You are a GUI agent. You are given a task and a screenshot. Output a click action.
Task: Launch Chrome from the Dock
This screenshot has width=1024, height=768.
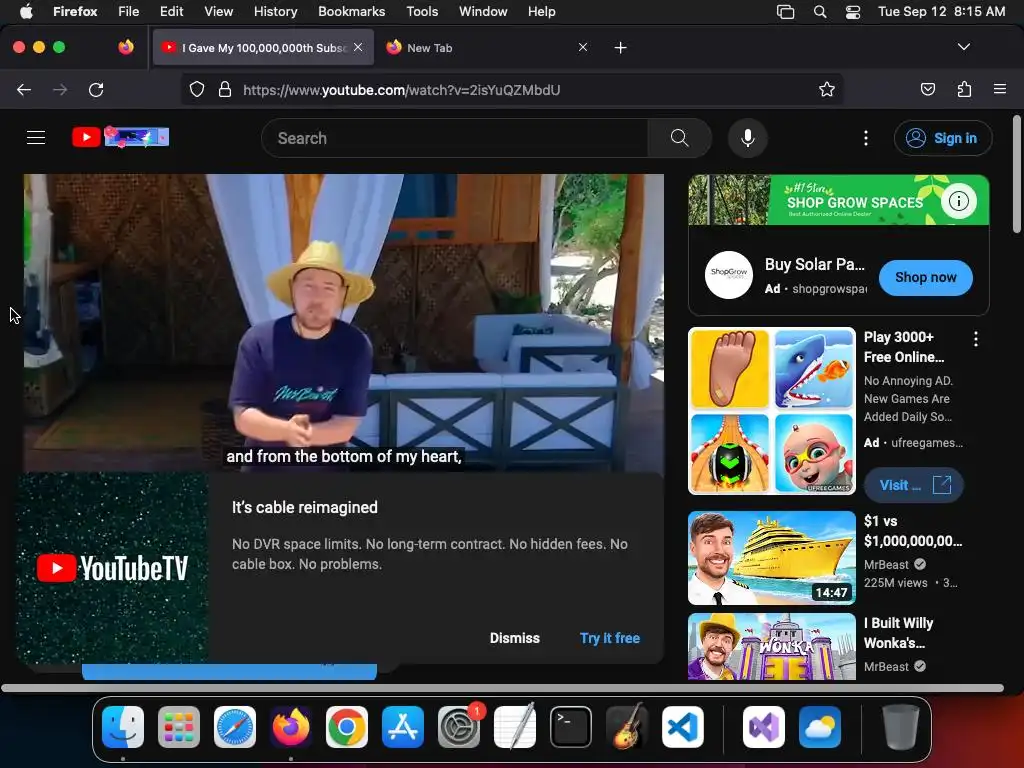(x=347, y=727)
